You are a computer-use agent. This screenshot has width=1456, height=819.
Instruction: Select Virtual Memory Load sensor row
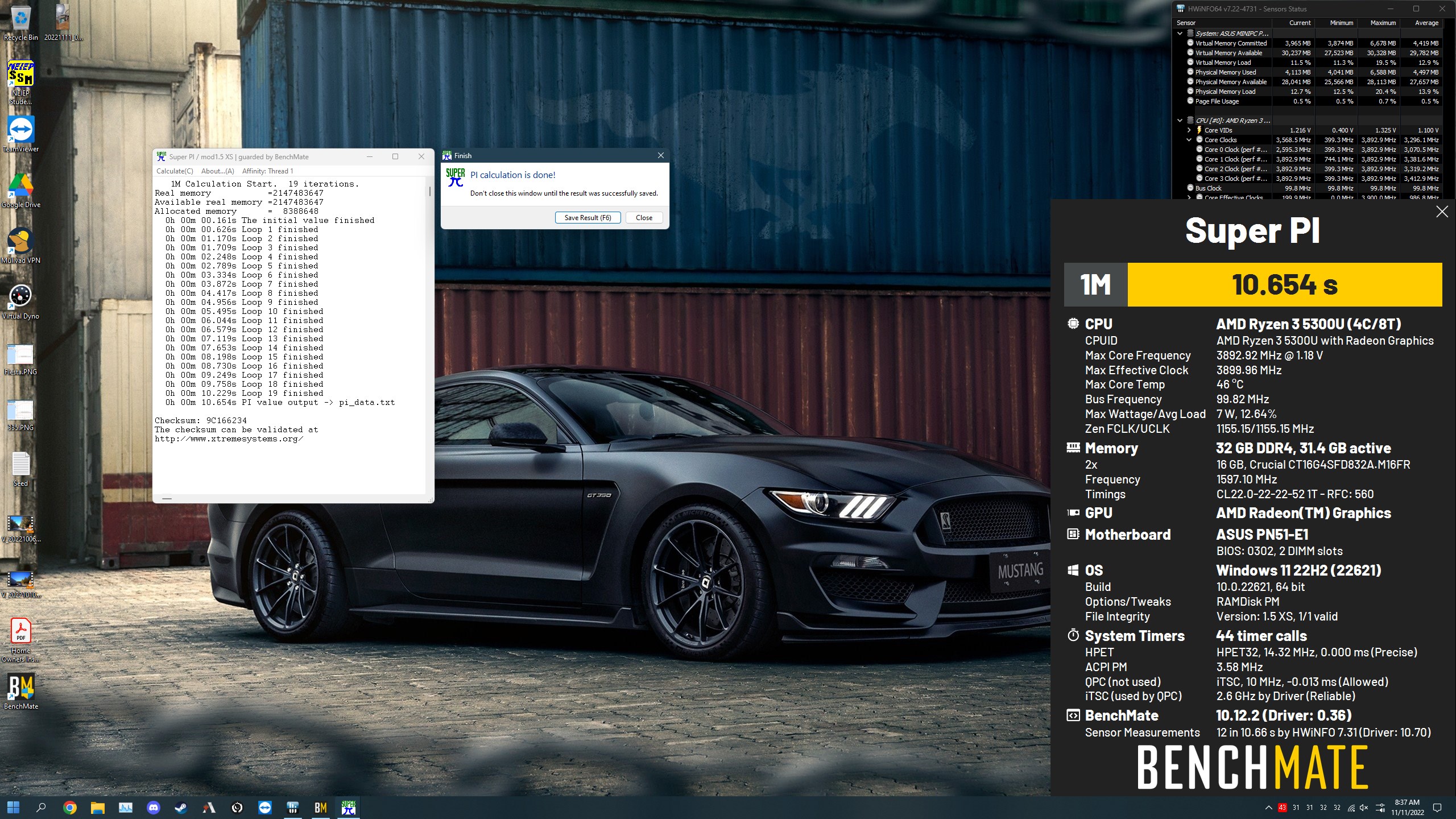coord(1308,63)
